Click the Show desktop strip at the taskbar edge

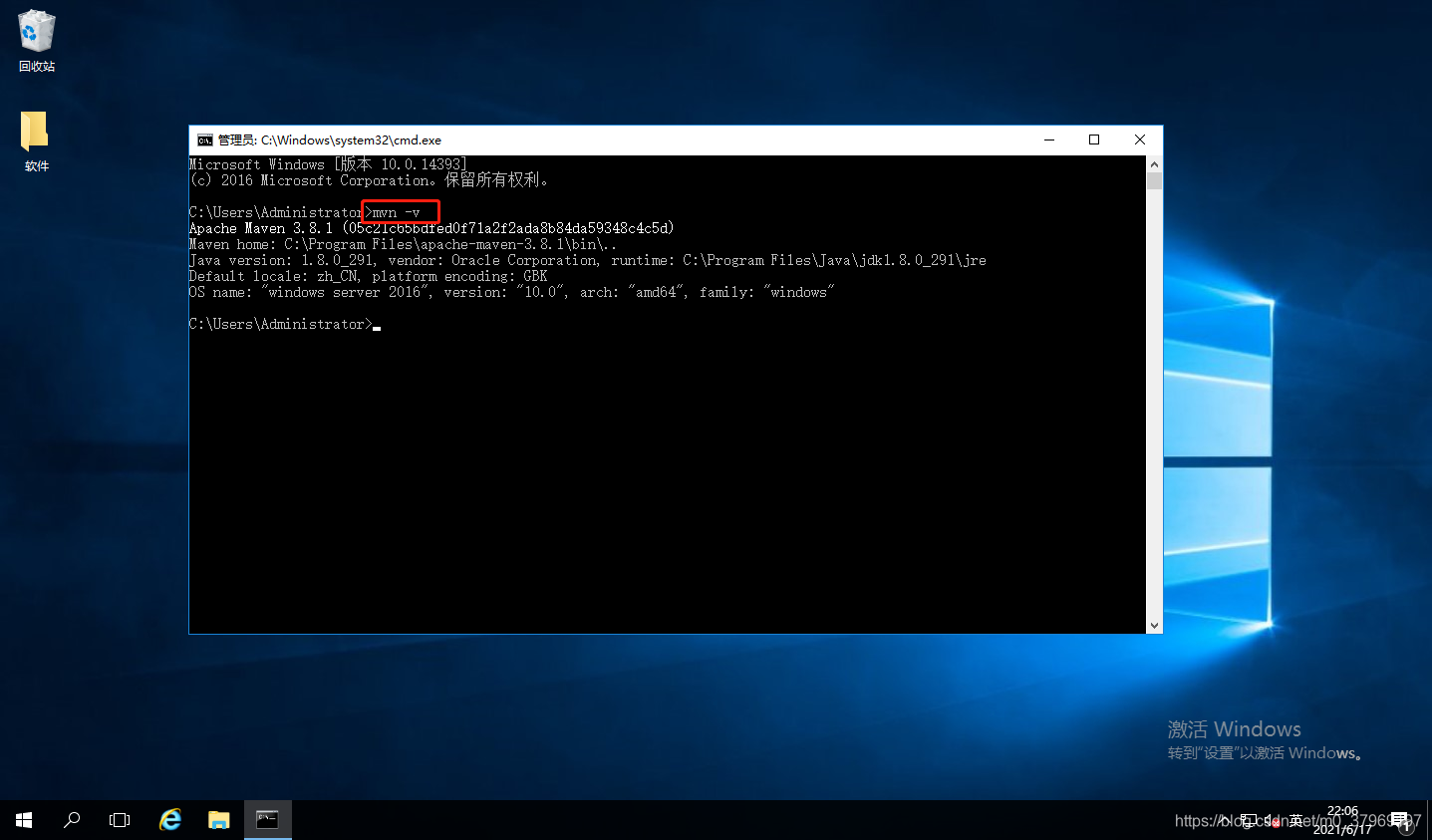[x=1428, y=820]
